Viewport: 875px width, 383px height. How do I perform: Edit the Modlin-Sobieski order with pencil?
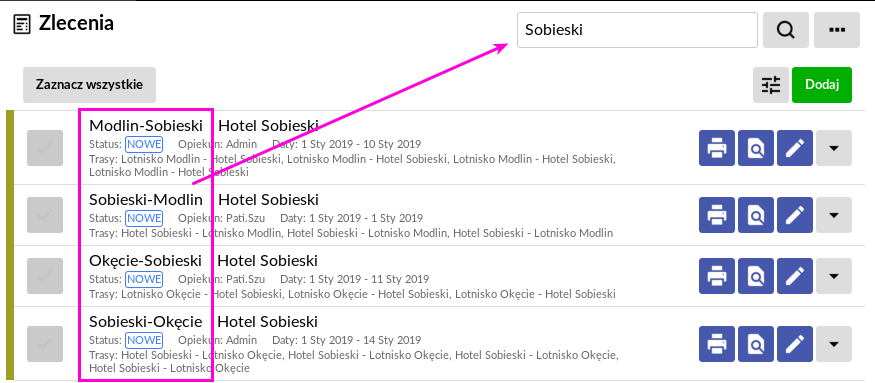pos(795,148)
